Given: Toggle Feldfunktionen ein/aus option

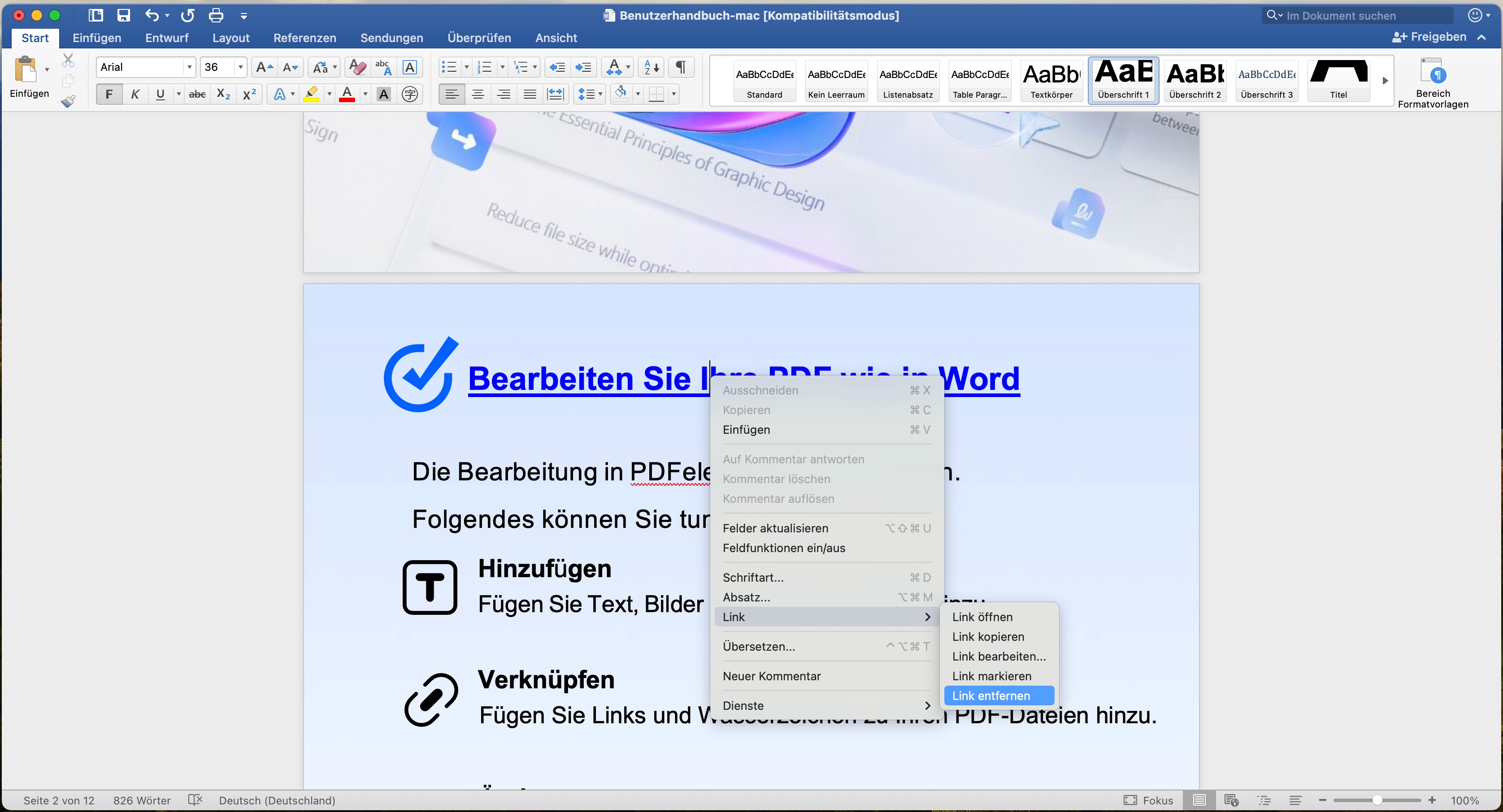Looking at the screenshot, I should [x=783, y=548].
